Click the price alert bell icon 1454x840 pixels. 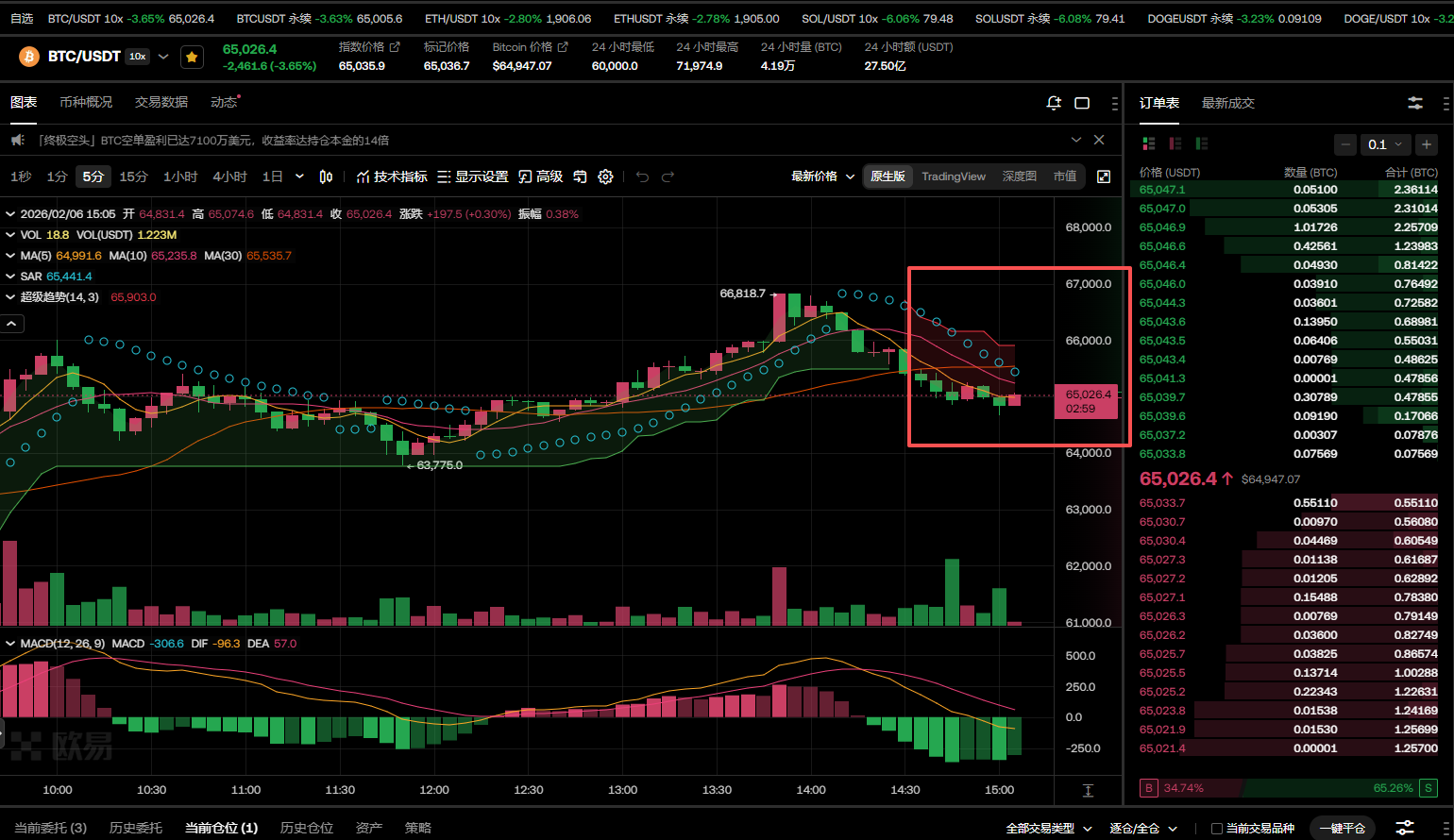1054,103
